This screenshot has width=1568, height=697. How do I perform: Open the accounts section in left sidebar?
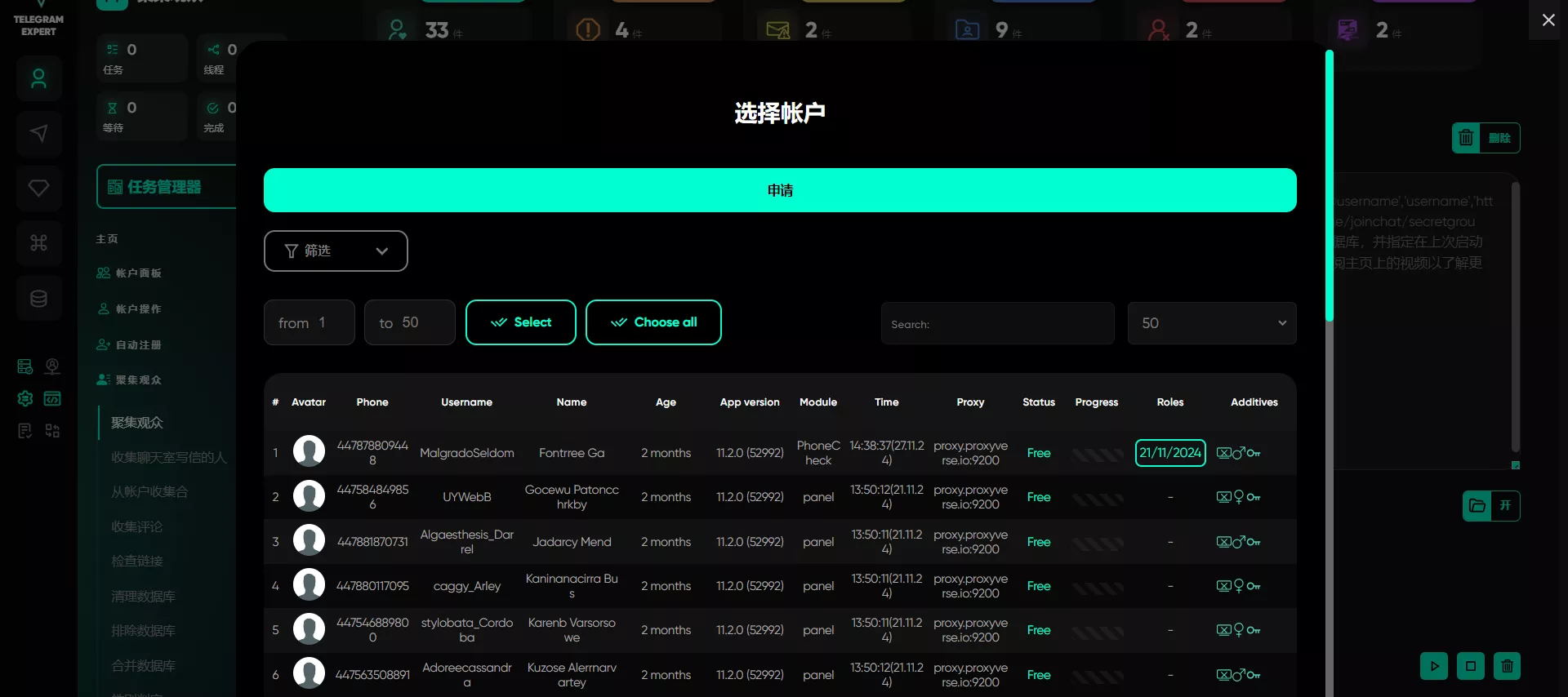[x=38, y=78]
